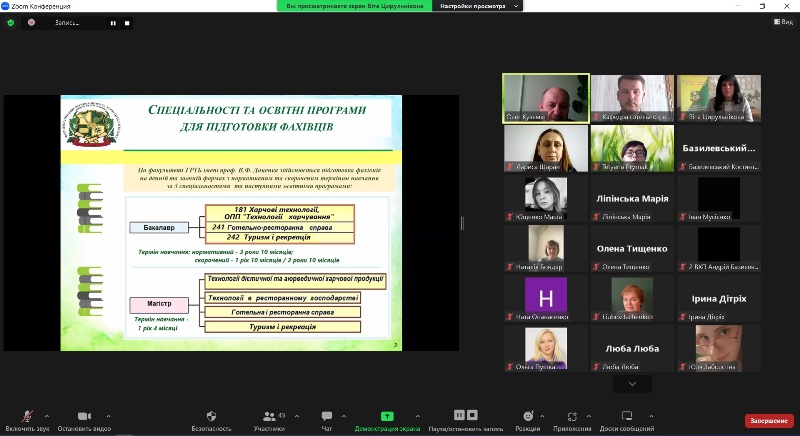Open the Реакции reactions icon
This screenshot has height=436, width=800.
tap(527, 416)
